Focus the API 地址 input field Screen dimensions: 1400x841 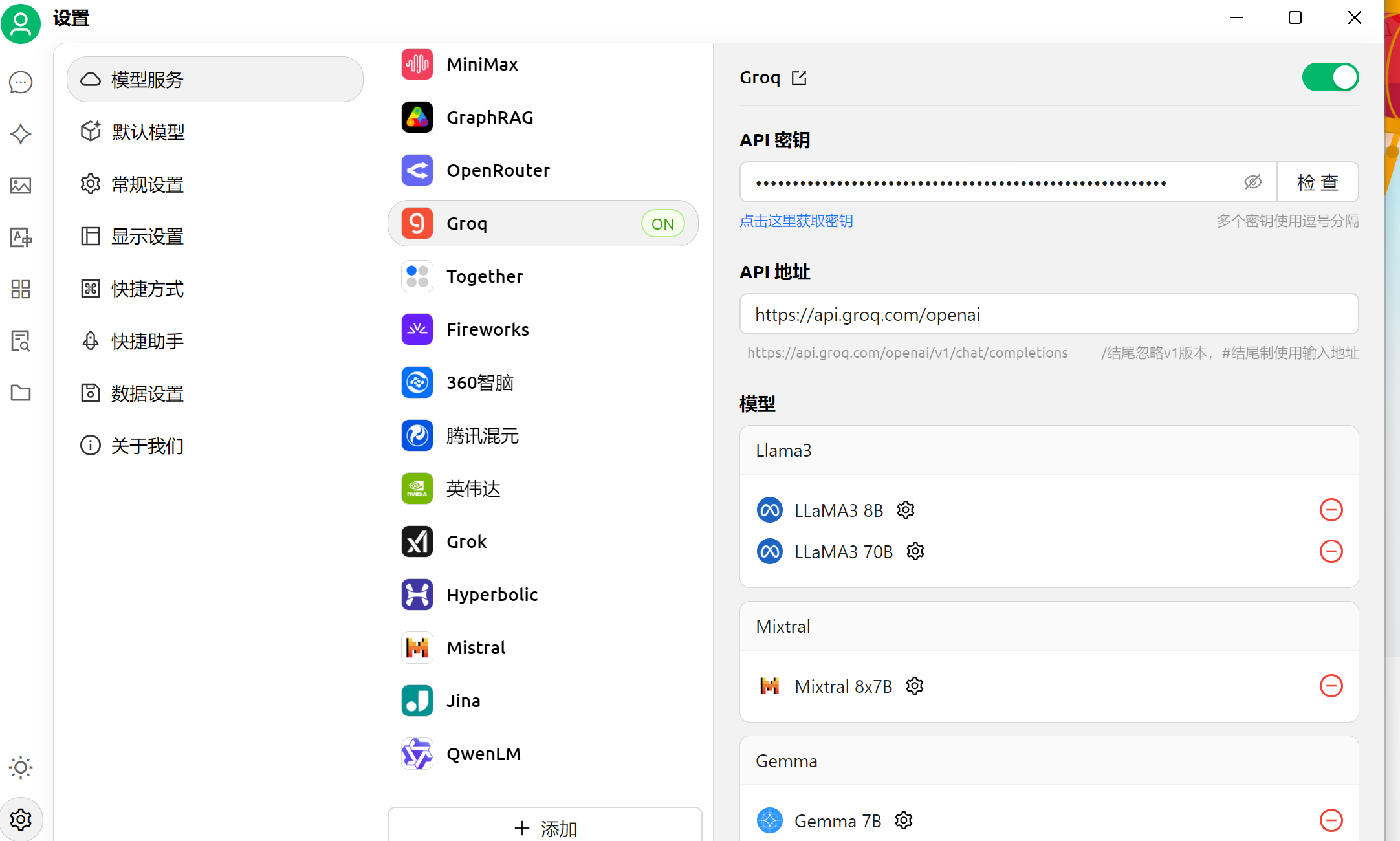point(1048,314)
